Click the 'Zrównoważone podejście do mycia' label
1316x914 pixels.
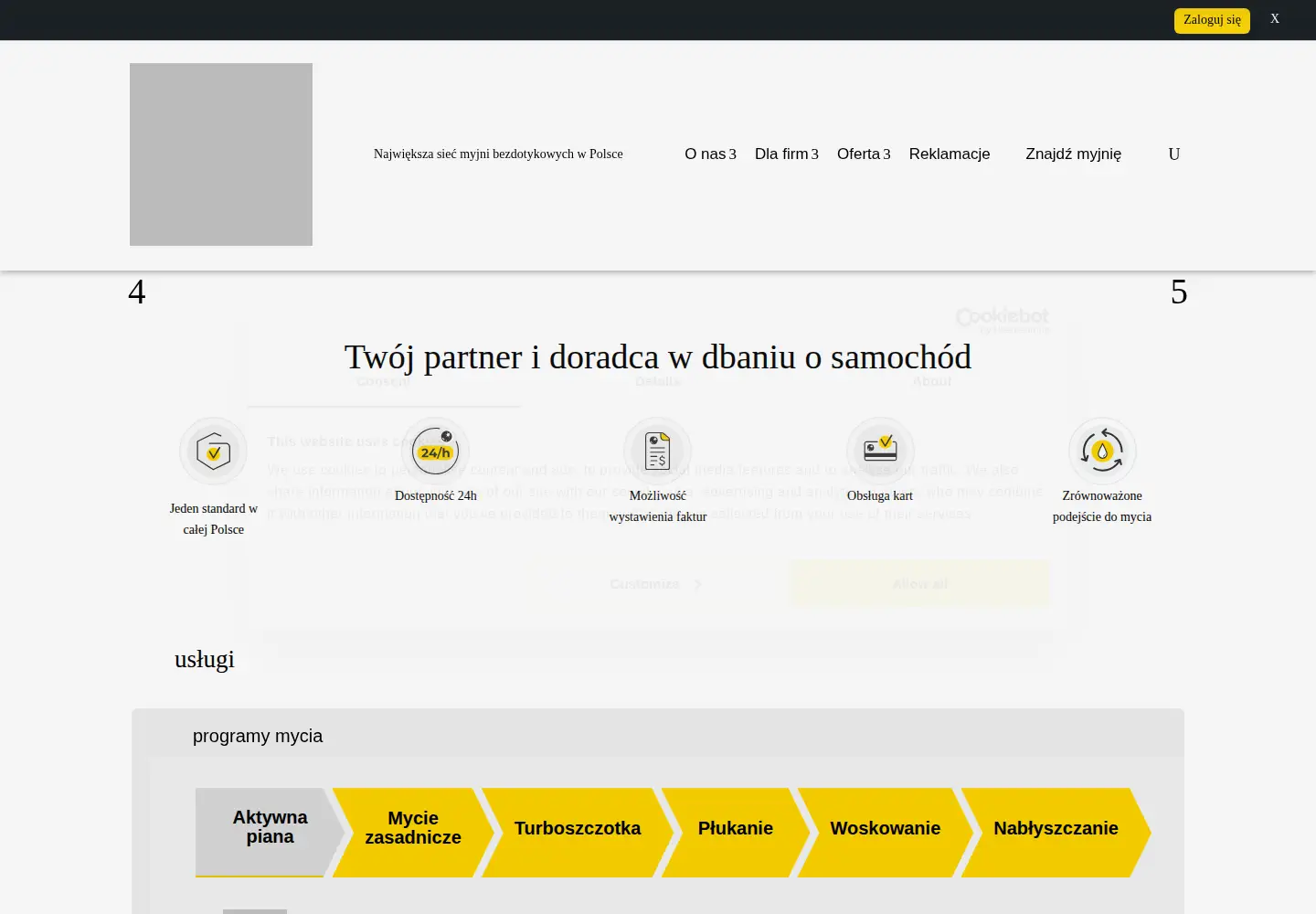pos(1102,506)
